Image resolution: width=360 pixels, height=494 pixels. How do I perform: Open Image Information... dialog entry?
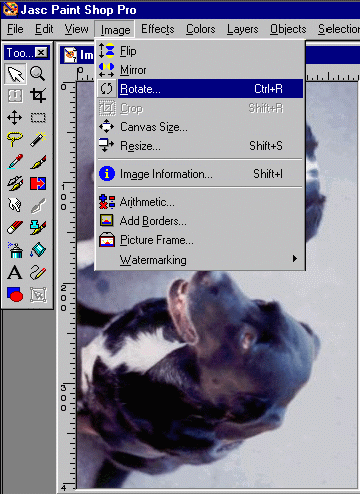pyautogui.click(x=200, y=174)
